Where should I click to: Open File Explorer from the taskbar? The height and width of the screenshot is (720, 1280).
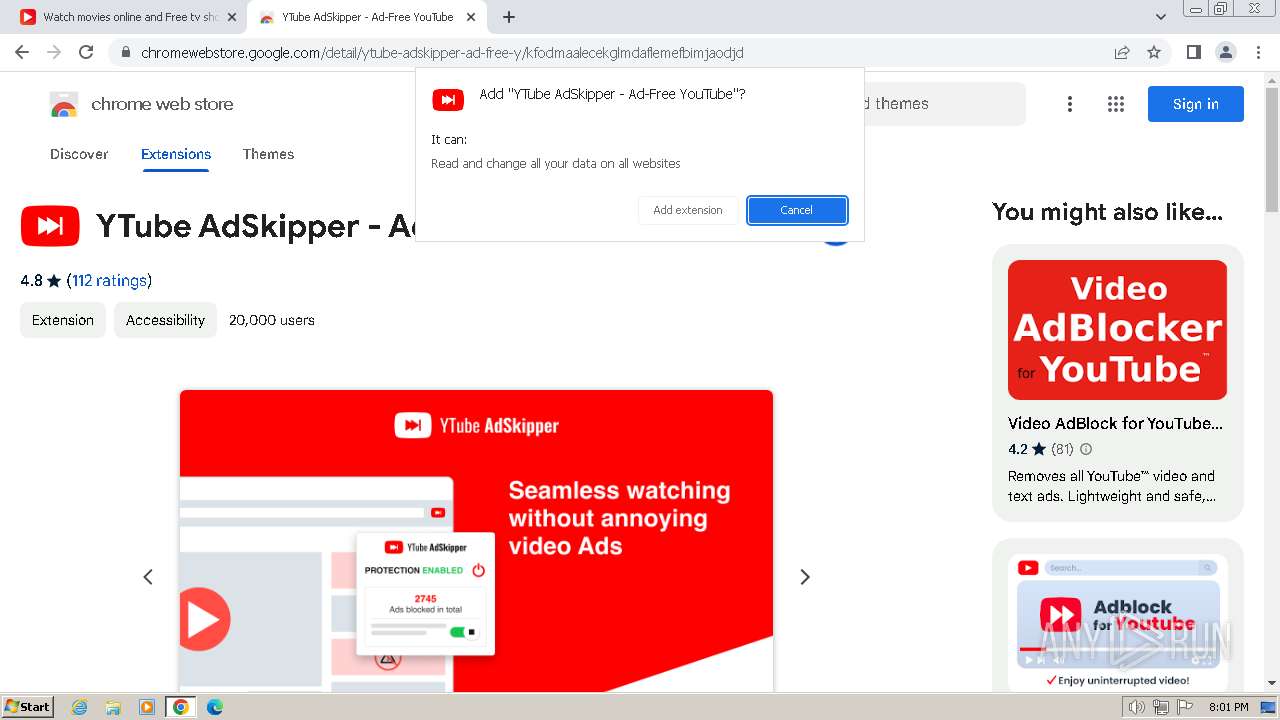point(113,707)
